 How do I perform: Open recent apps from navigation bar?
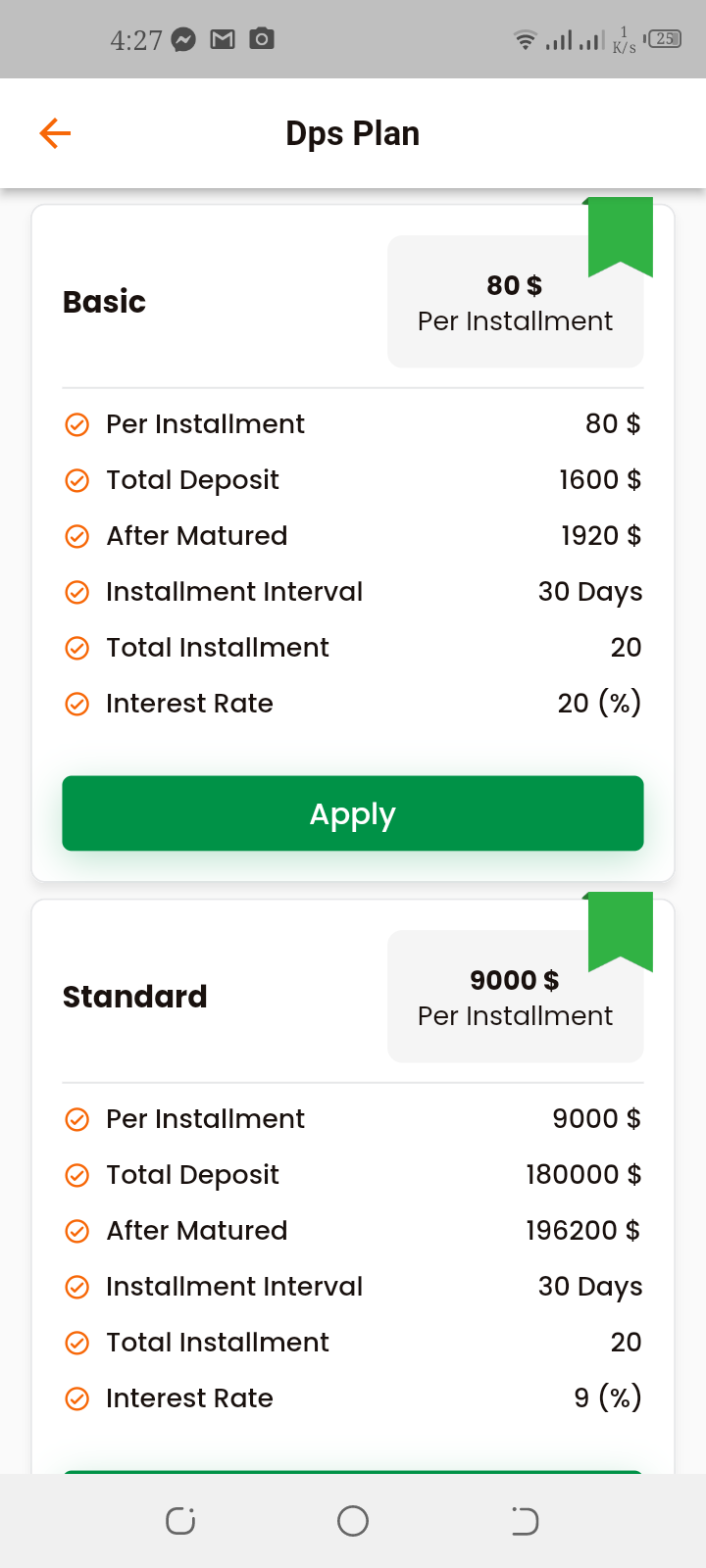click(x=180, y=1521)
